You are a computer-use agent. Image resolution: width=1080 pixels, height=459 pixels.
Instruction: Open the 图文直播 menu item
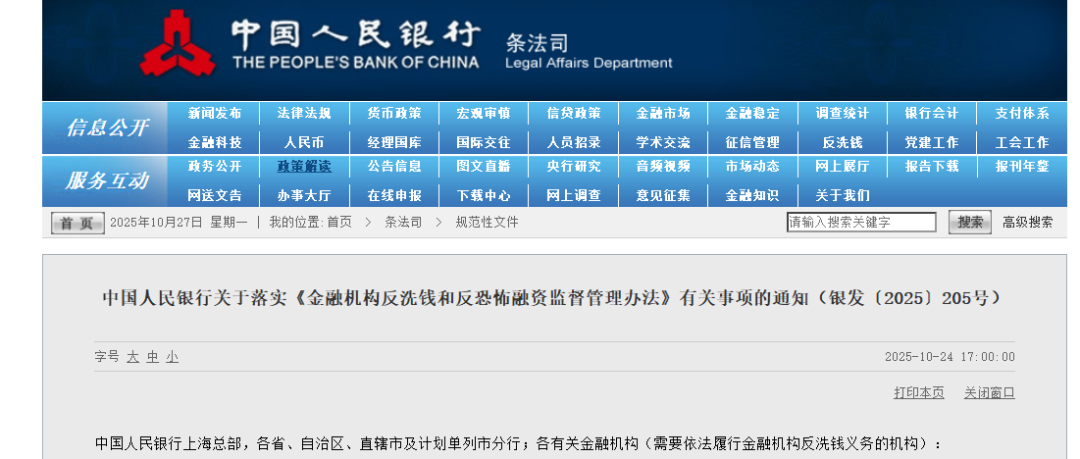click(484, 166)
